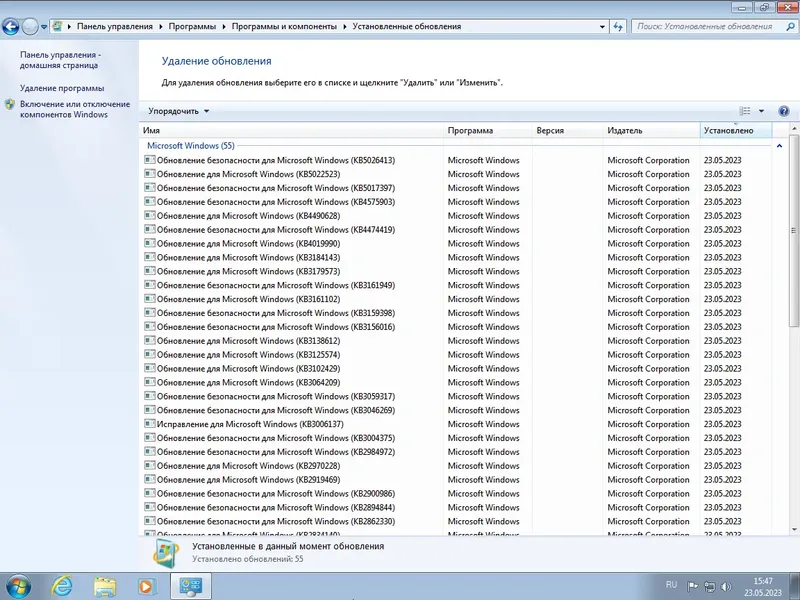
Task: Select the security update KB2984972 row
Action: (455, 452)
